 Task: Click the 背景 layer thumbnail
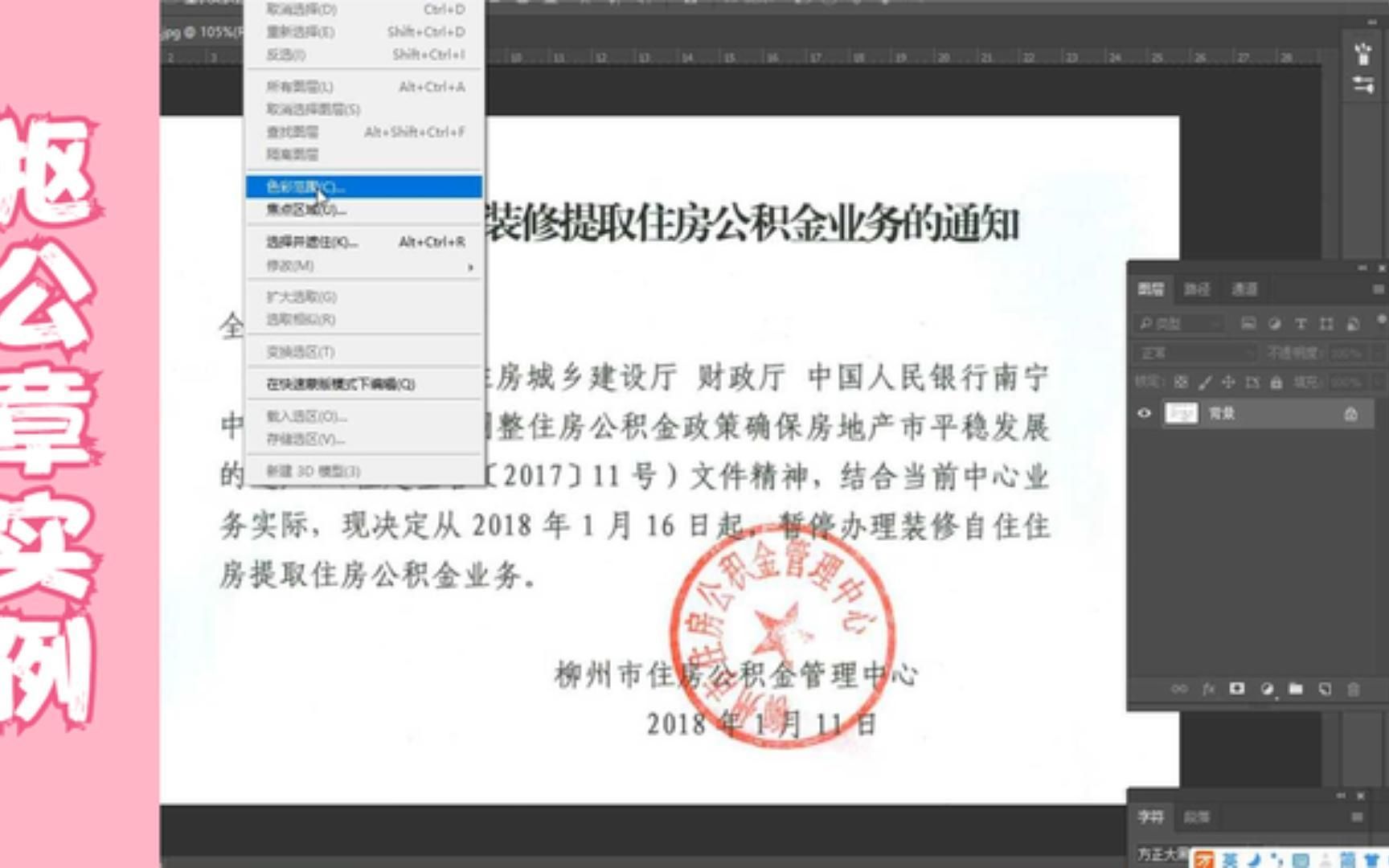click(x=1182, y=413)
